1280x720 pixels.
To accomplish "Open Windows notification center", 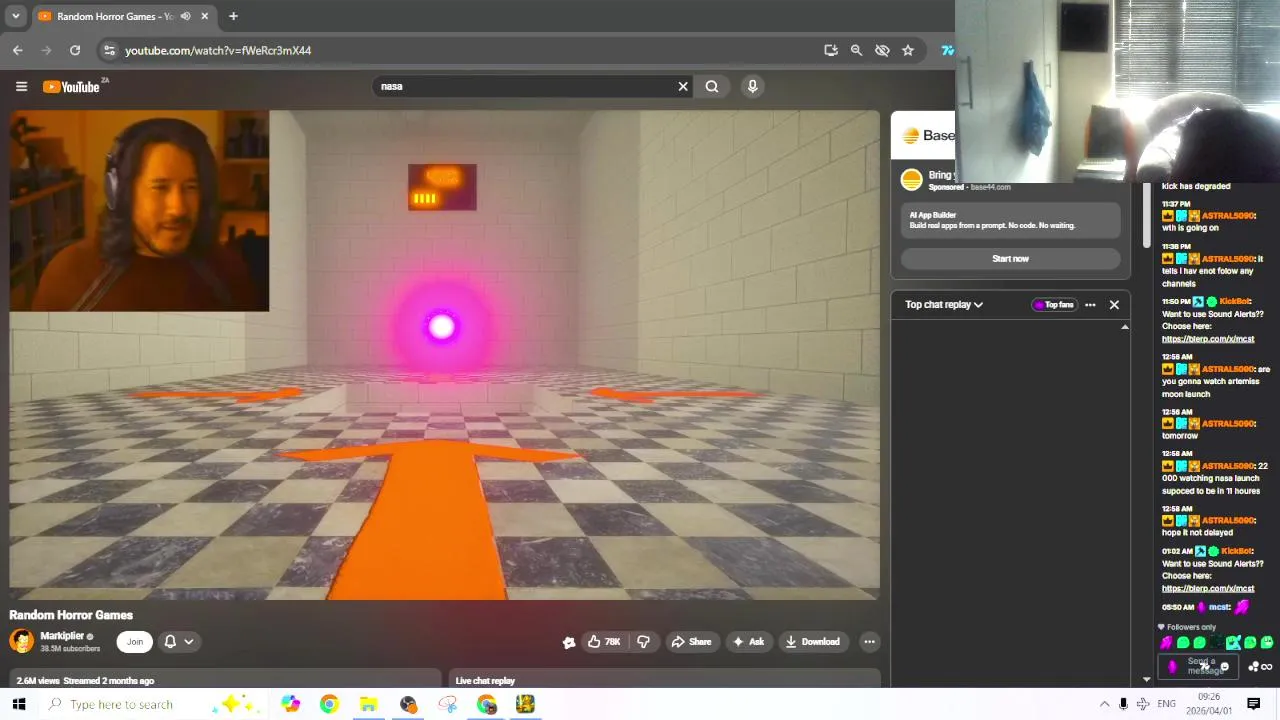I will pyautogui.click(x=1253, y=704).
